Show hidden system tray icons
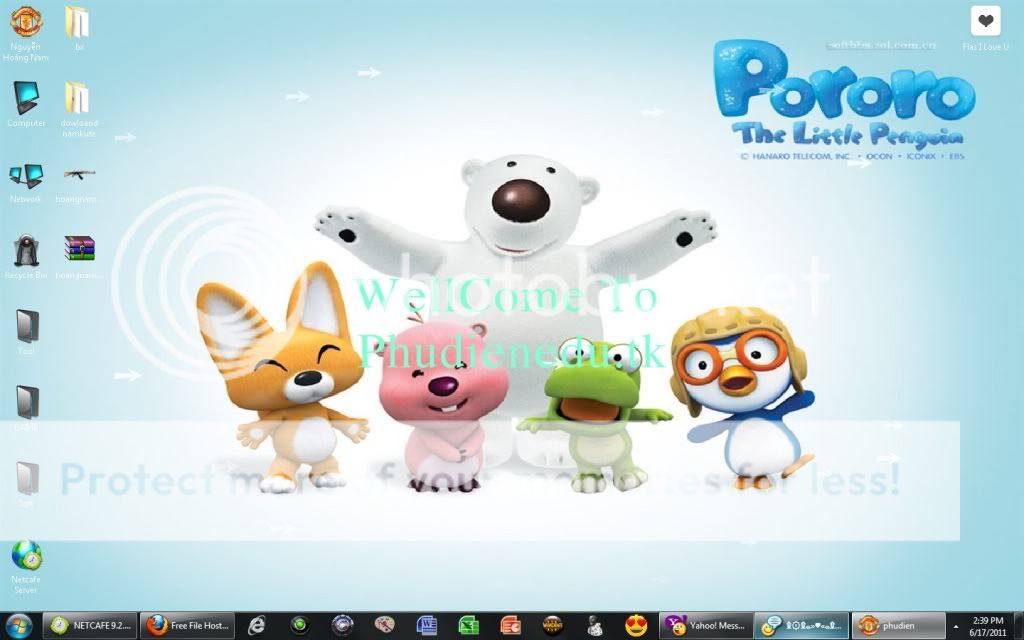1024x640 pixels. (960, 626)
